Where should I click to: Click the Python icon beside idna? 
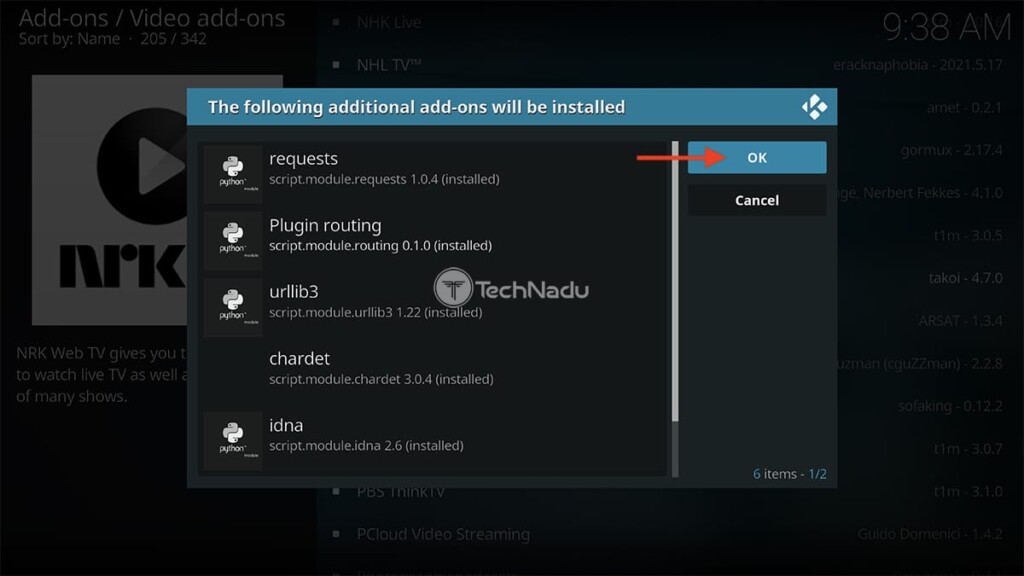[x=232, y=441]
